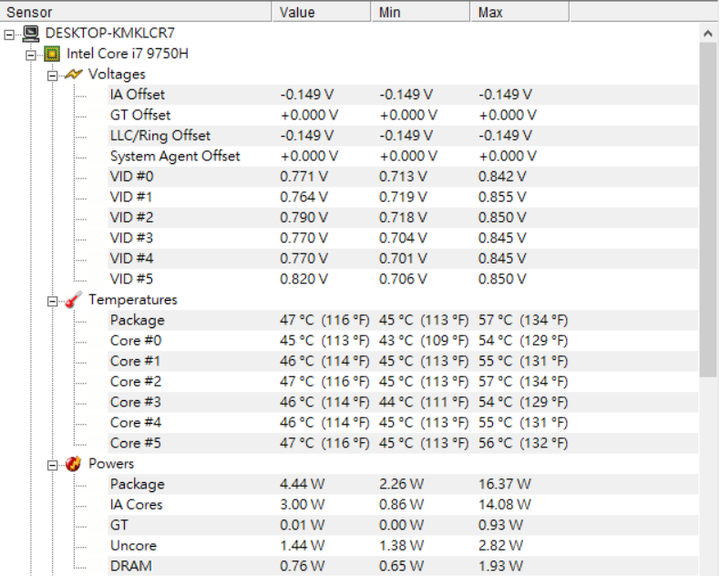Click the Value column header
The image size is (720, 576).
321,12
